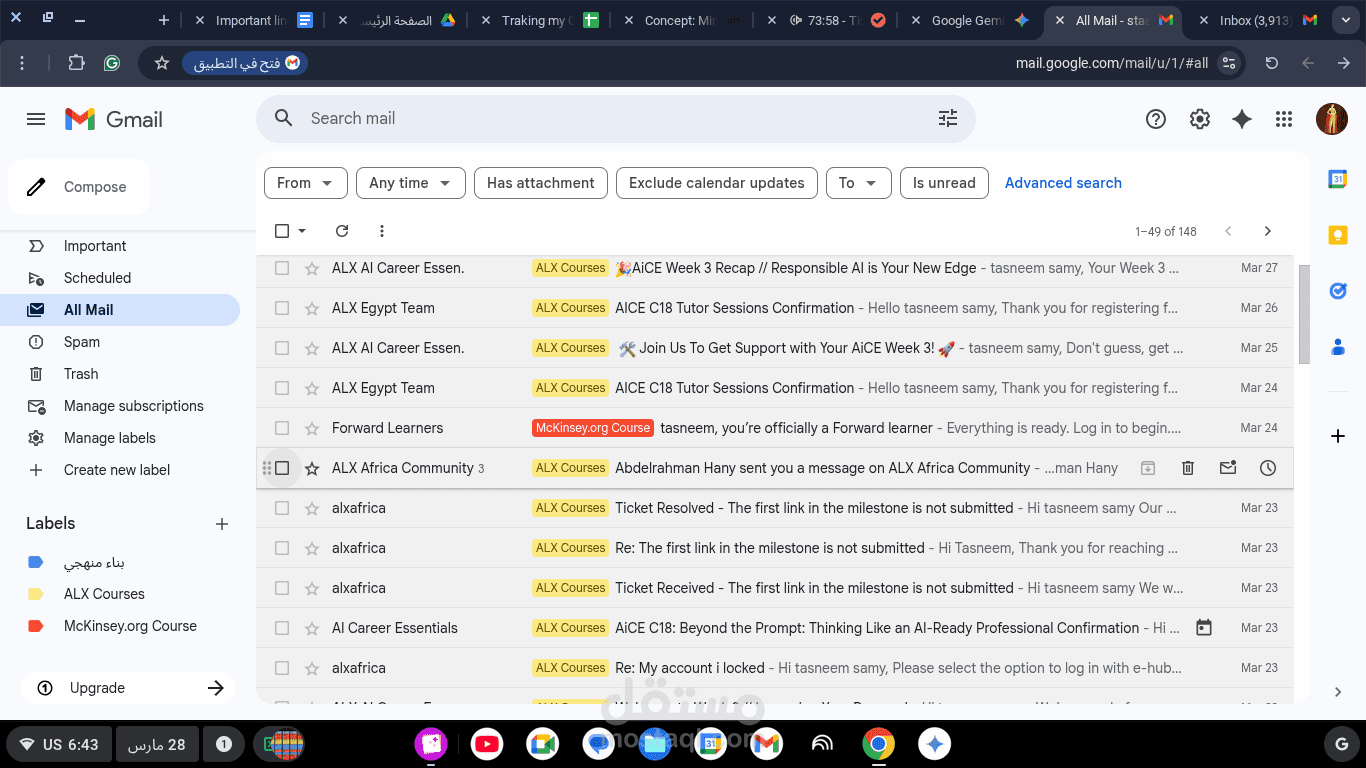Toggle the Is unread filter chip
1366x768 pixels.
(x=944, y=183)
